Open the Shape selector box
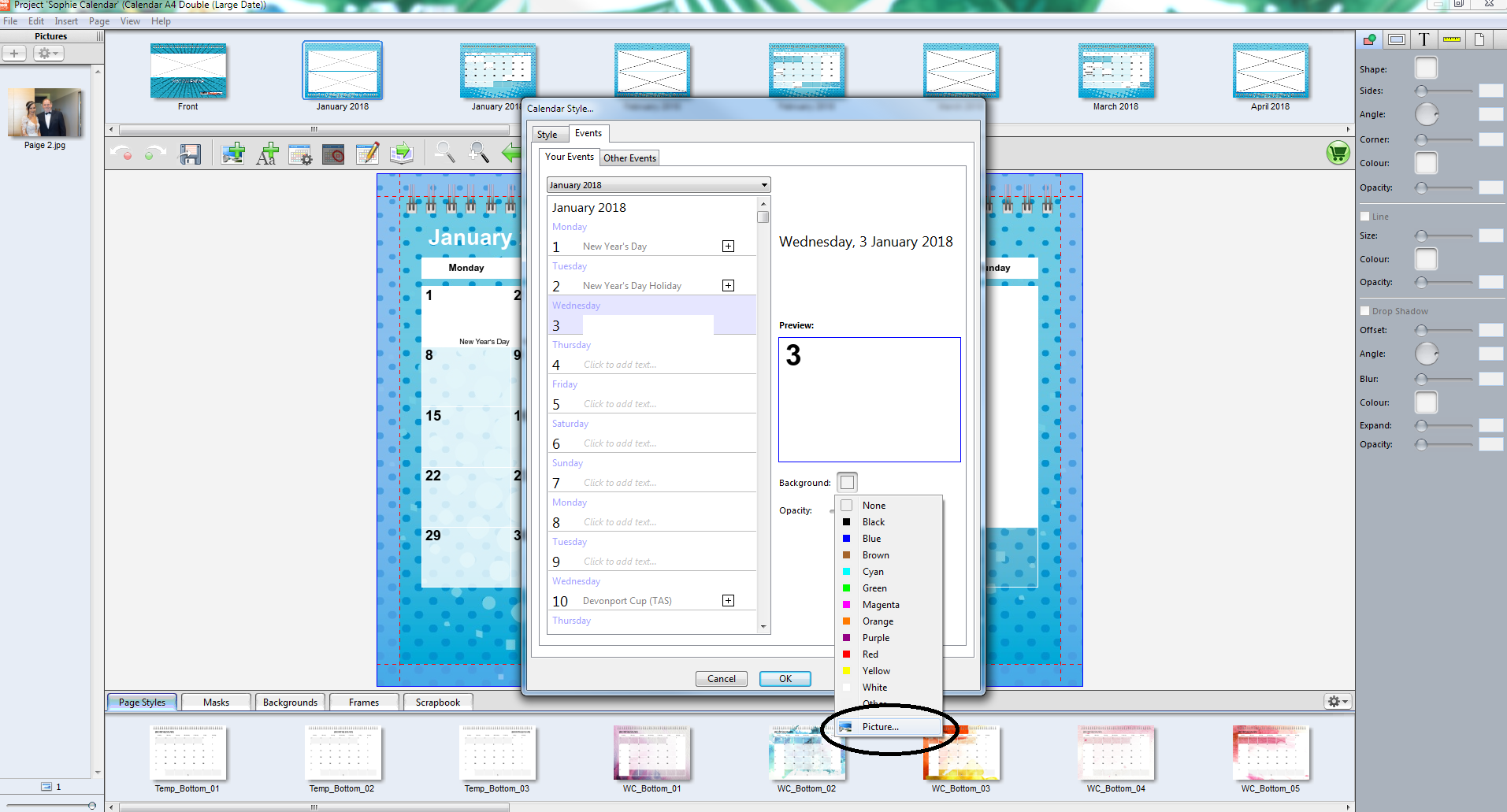The height and width of the screenshot is (812, 1507). pyautogui.click(x=1426, y=69)
